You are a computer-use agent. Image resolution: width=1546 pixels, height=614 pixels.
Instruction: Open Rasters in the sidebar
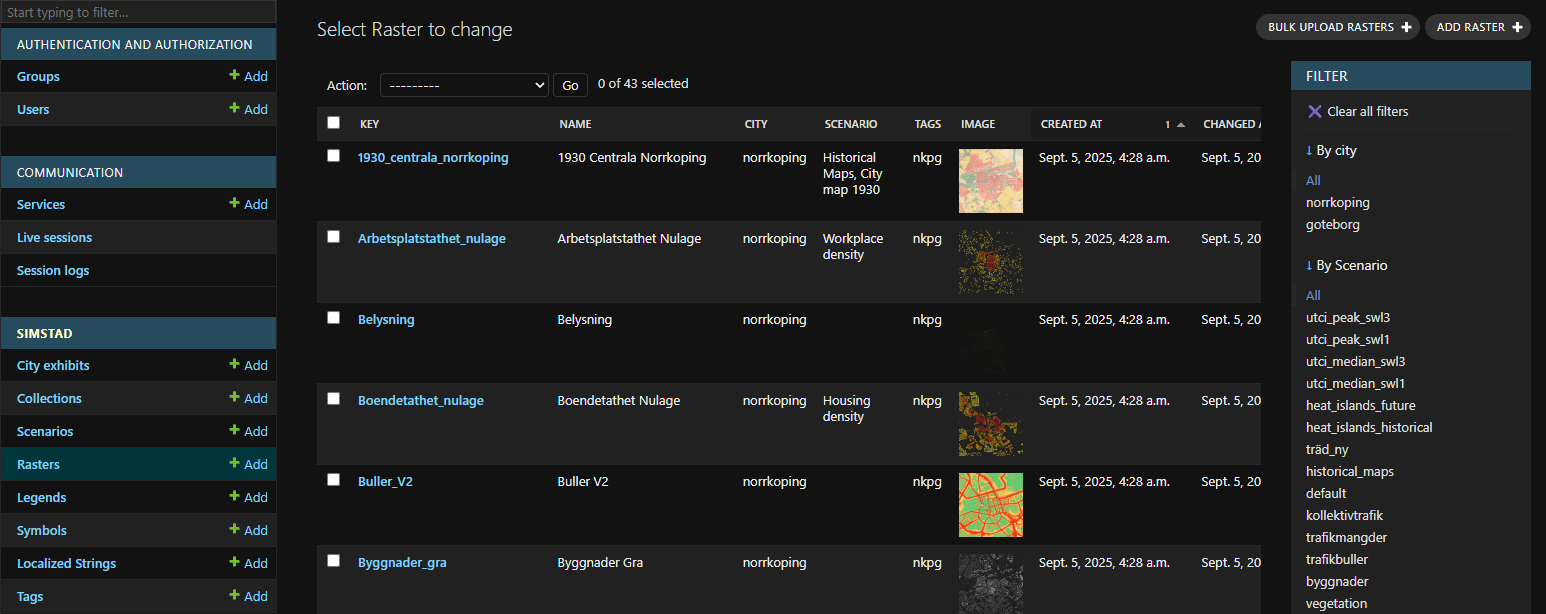click(38, 464)
